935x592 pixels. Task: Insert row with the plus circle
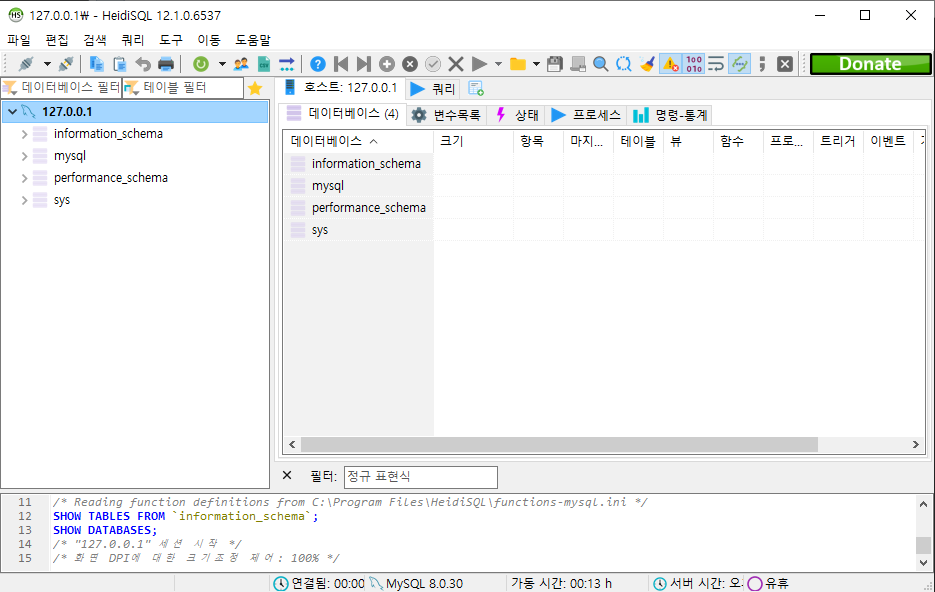(x=387, y=64)
